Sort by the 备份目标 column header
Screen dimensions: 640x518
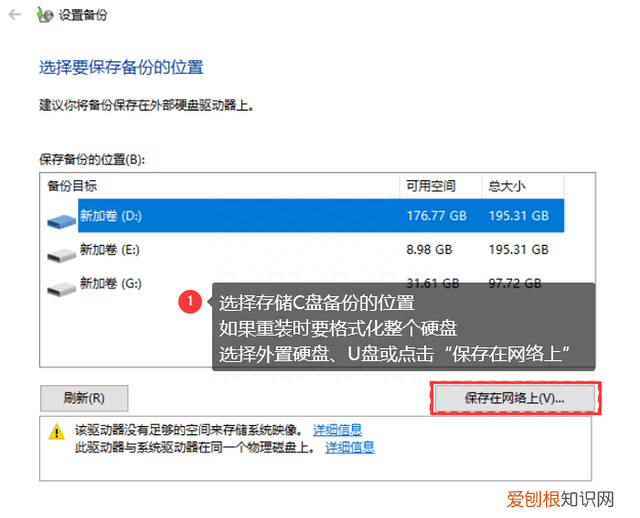(220, 186)
